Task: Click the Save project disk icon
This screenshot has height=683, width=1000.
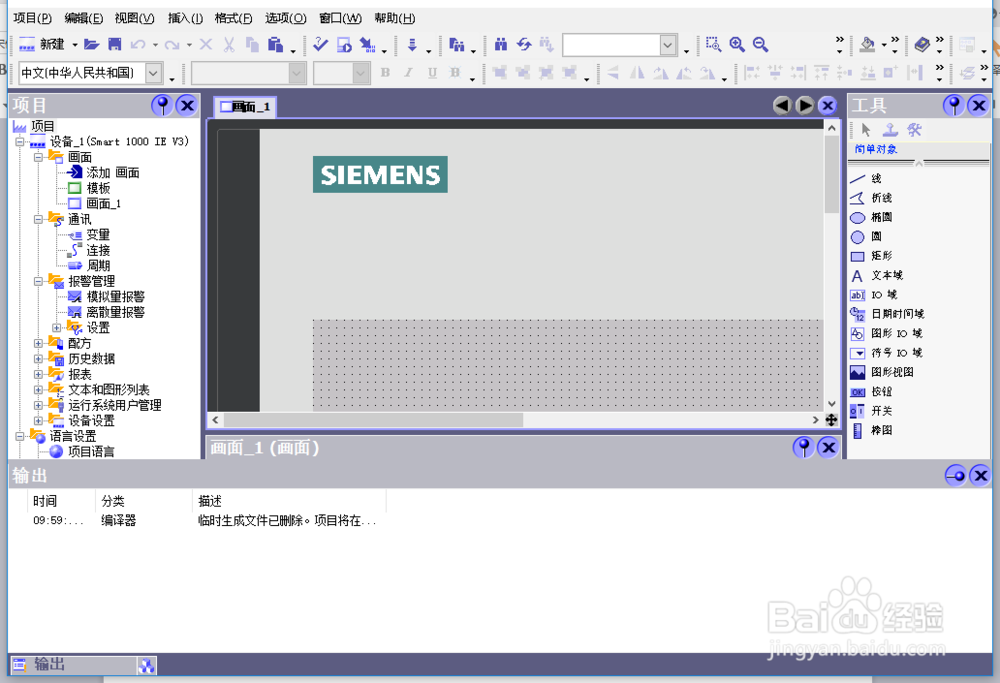Action: [x=115, y=44]
